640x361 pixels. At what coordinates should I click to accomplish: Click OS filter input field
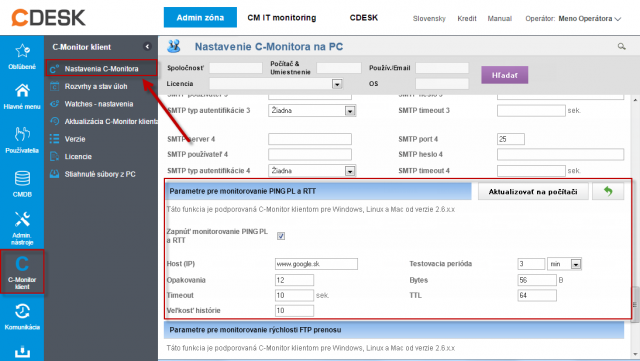pos(442,84)
